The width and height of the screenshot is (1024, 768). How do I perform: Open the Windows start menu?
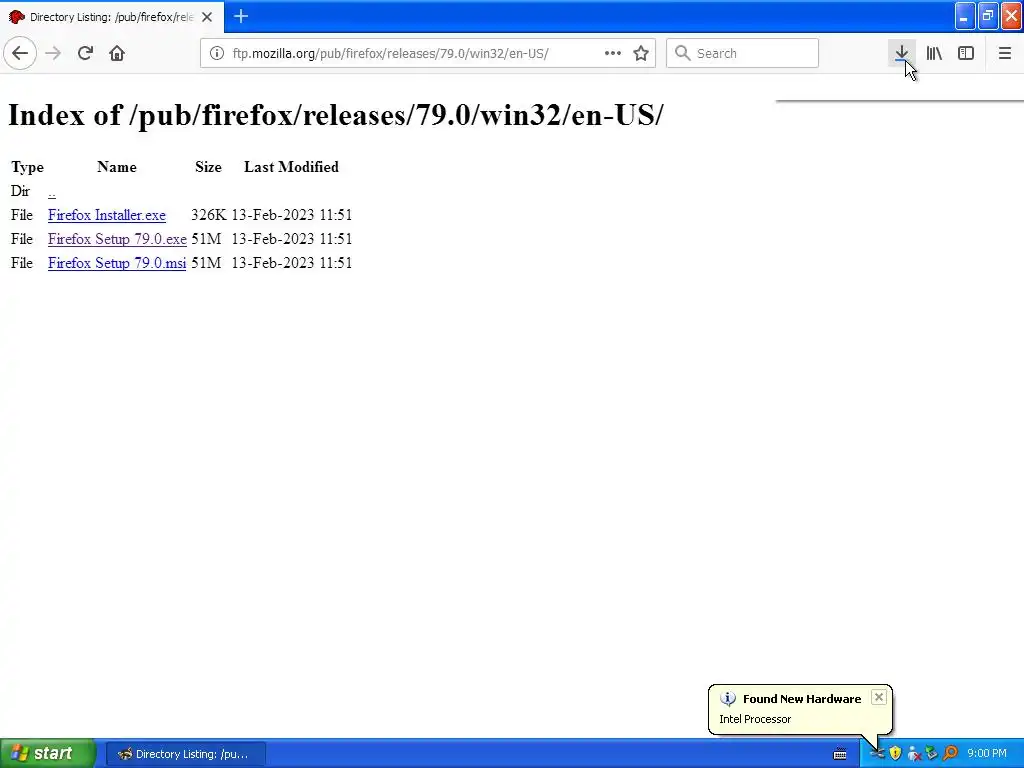pyautogui.click(x=47, y=754)
